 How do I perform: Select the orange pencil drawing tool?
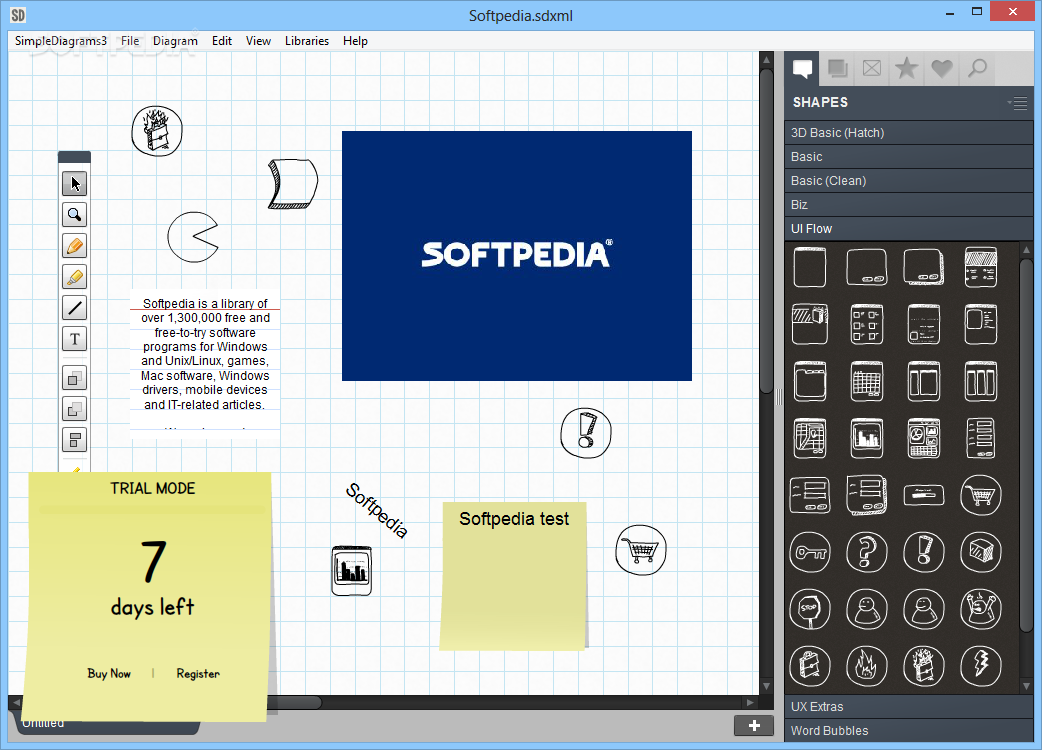click(x=74, y=246)
